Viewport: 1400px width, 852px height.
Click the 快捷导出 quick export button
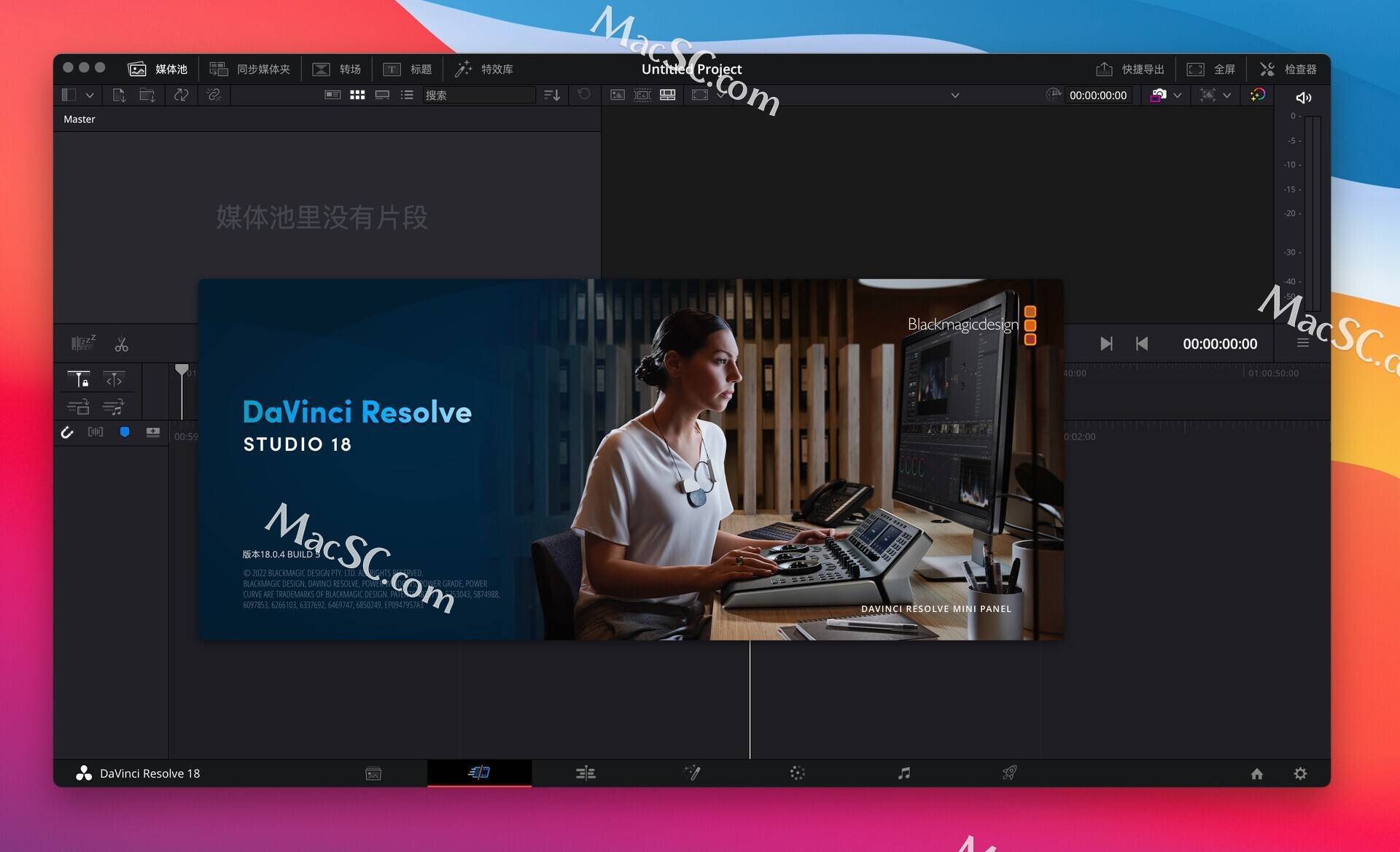1129,69
